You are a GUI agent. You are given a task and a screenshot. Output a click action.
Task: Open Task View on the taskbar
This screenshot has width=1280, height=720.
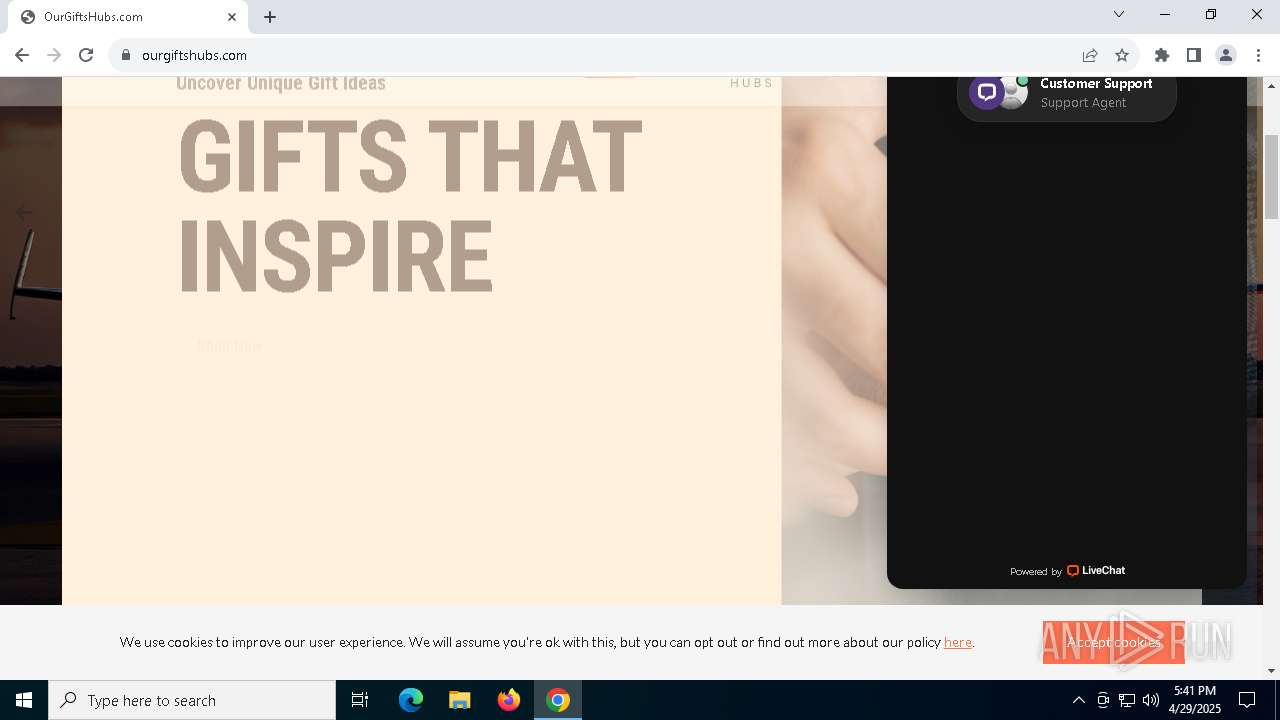(x=360, y=700)
